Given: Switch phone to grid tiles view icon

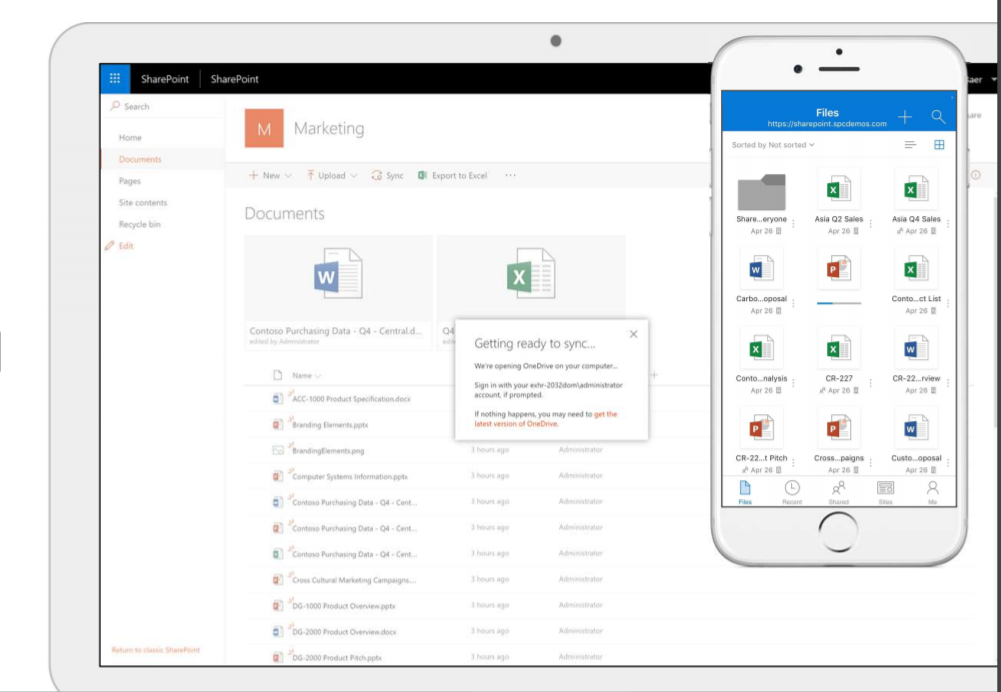Looking at the screenshot, I should click(x=939, y=145).
